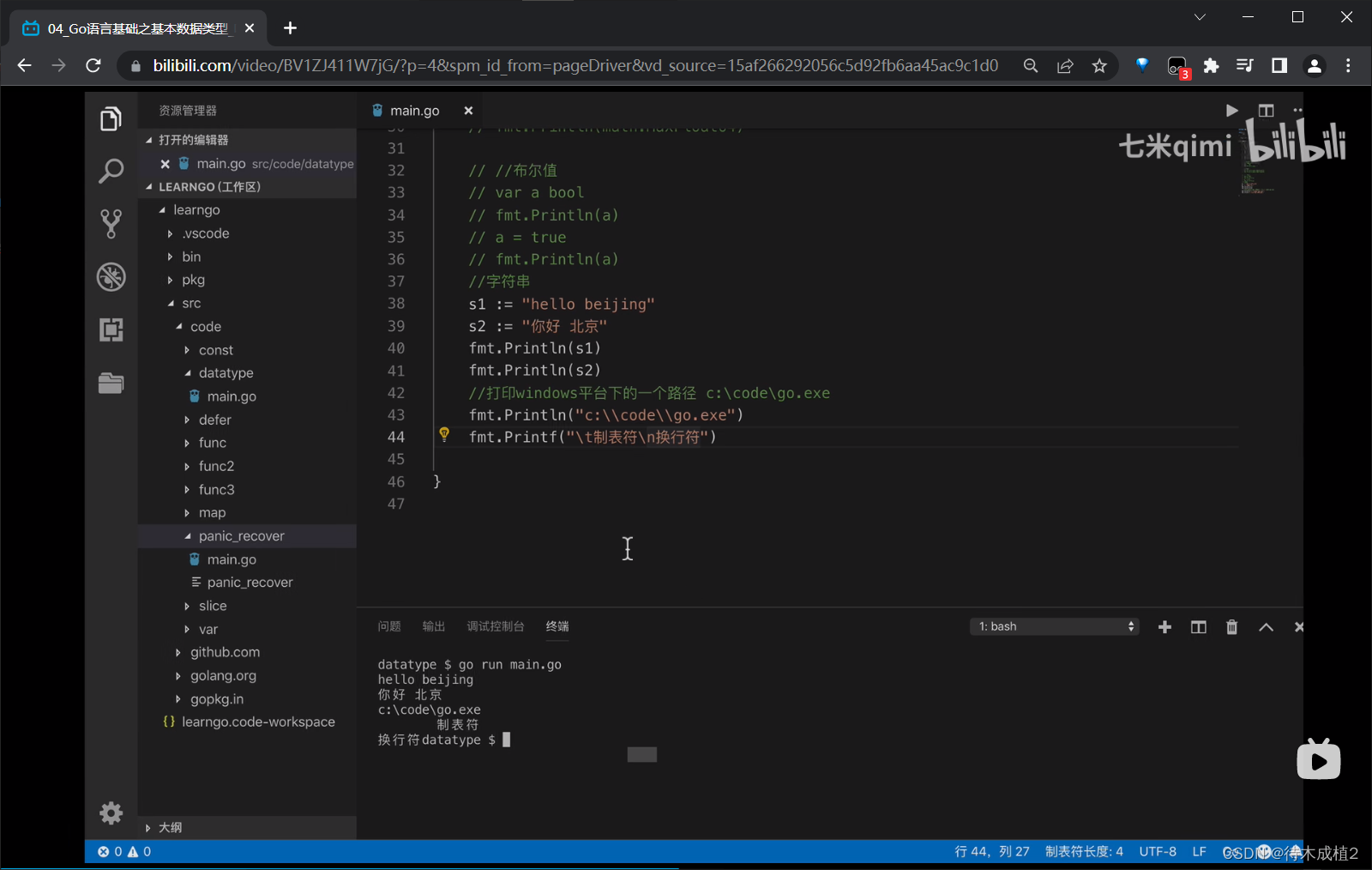Expand the github.com folder
Screen dimensions: 1372x870
click(247, 652)
